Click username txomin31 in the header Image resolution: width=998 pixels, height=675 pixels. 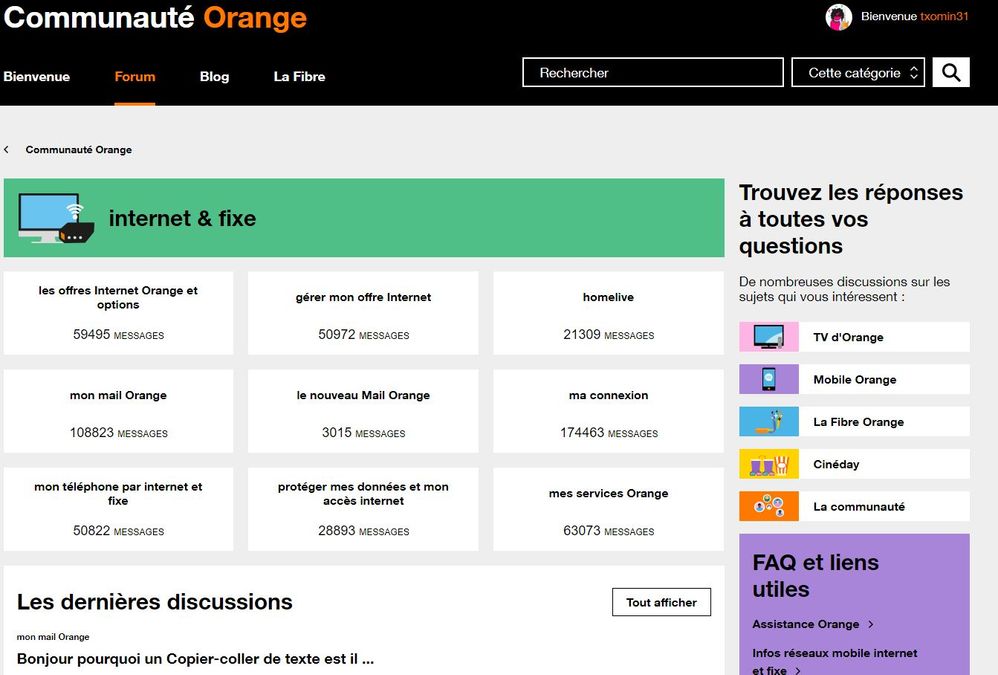point(944,17)
